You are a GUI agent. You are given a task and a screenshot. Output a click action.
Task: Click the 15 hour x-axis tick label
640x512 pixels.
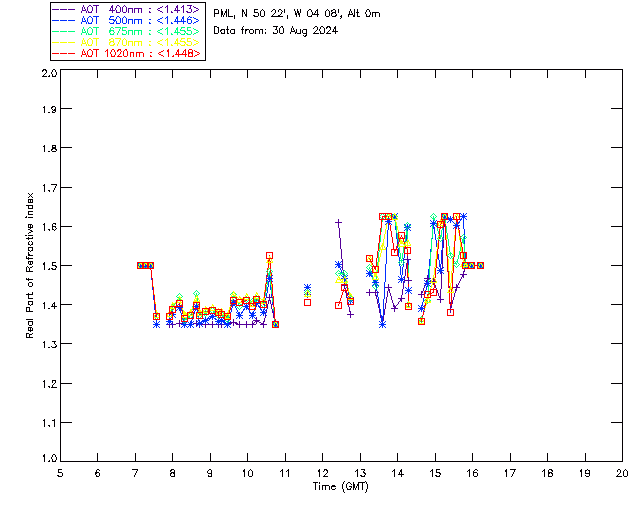[x=435, y=473]
